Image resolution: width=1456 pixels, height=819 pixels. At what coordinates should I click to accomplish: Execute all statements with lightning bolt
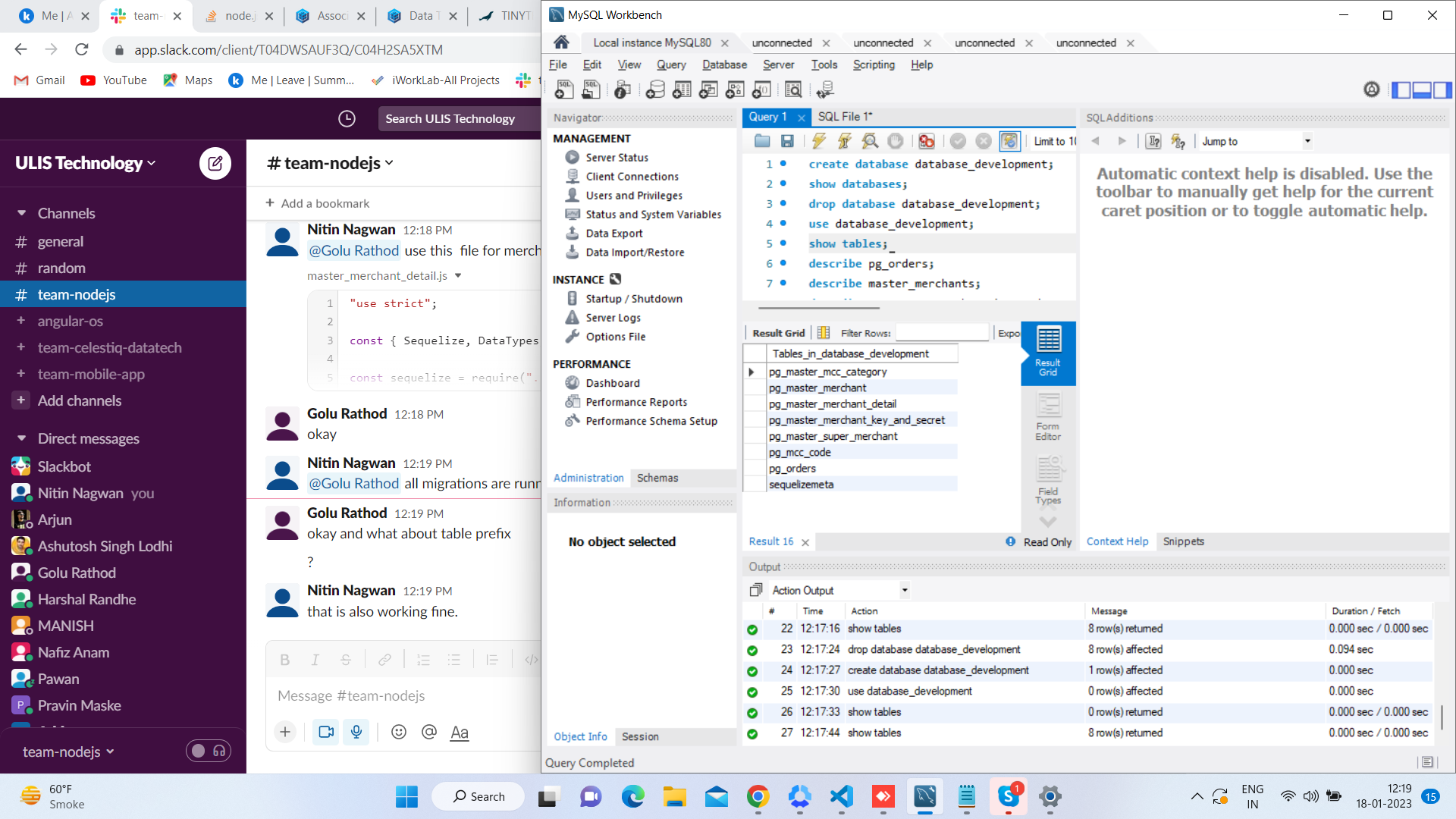pos(819,141)
